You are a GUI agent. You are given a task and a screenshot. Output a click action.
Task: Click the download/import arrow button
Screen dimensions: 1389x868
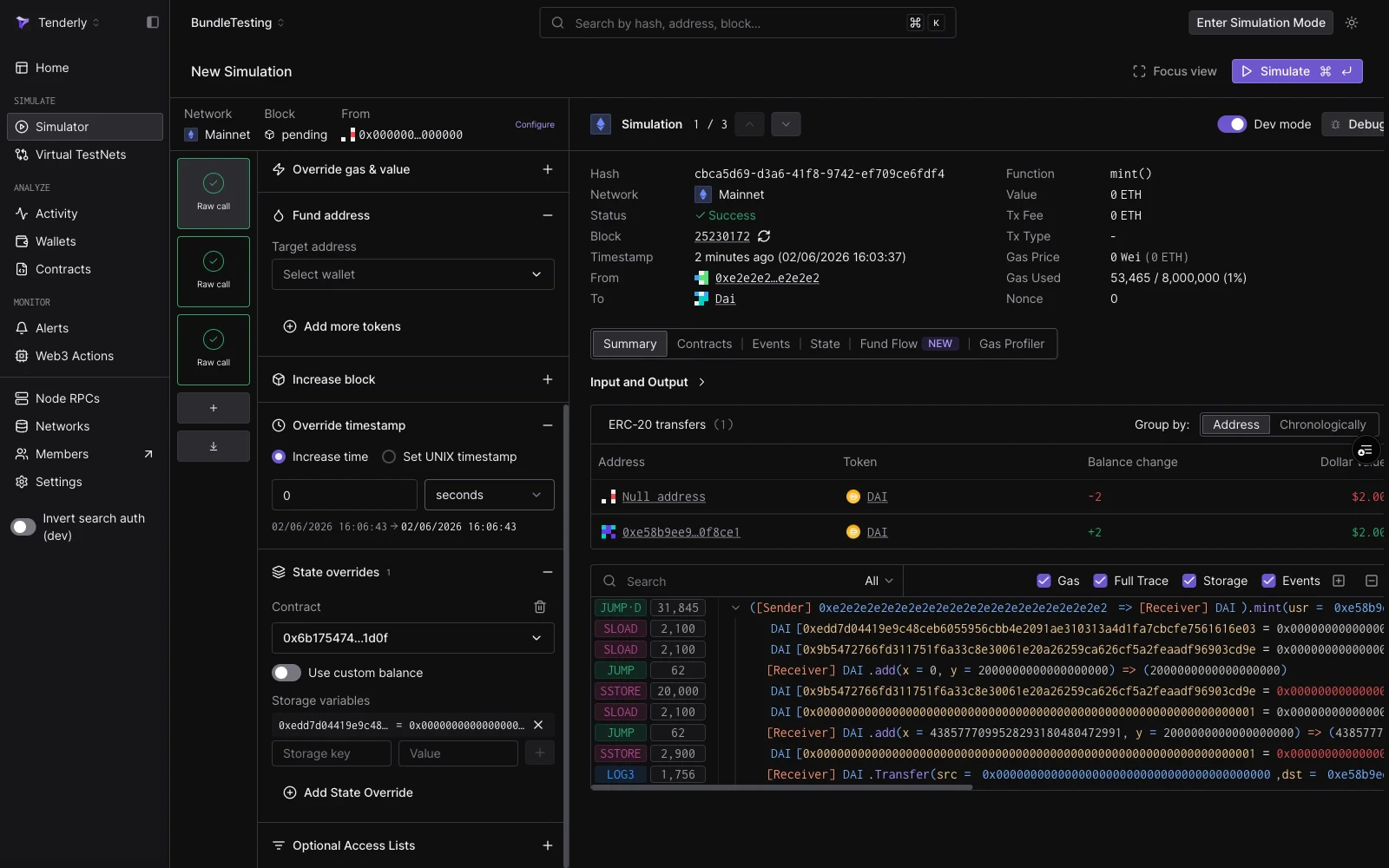pos(214,446)
